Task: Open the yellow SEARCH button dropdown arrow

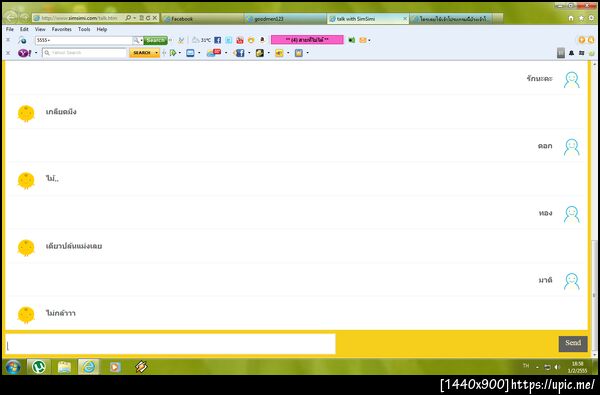Action: point(157,53)
